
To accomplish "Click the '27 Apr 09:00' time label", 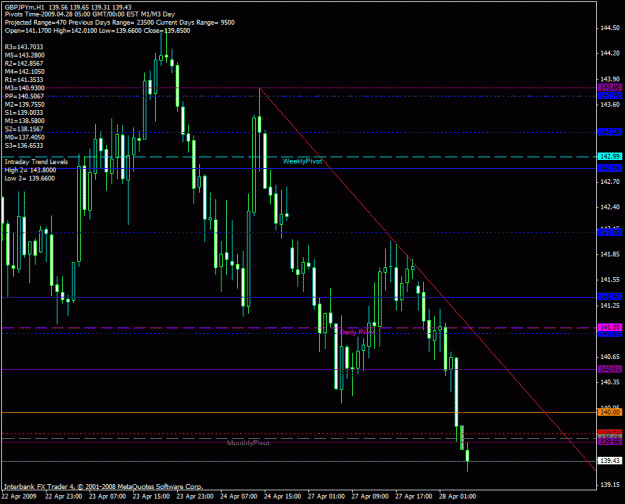I will coord(370,496).
